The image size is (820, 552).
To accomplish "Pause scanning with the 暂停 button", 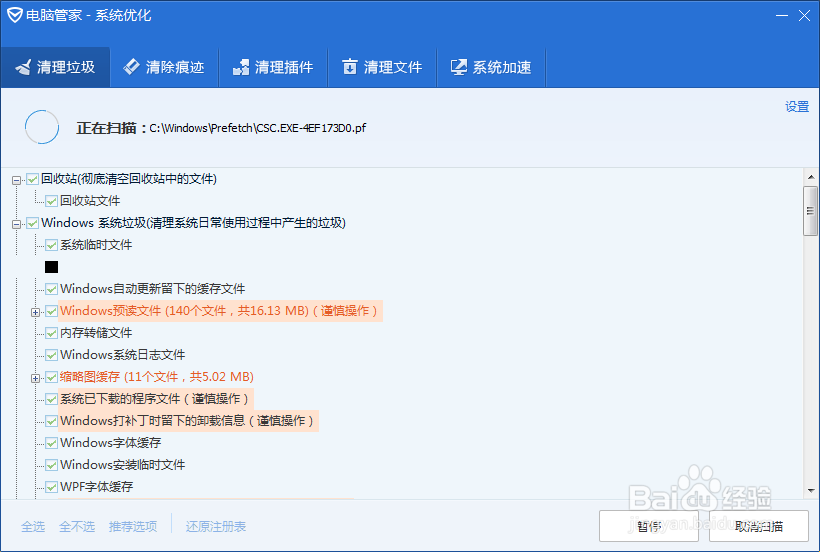I will click(649, 526).
